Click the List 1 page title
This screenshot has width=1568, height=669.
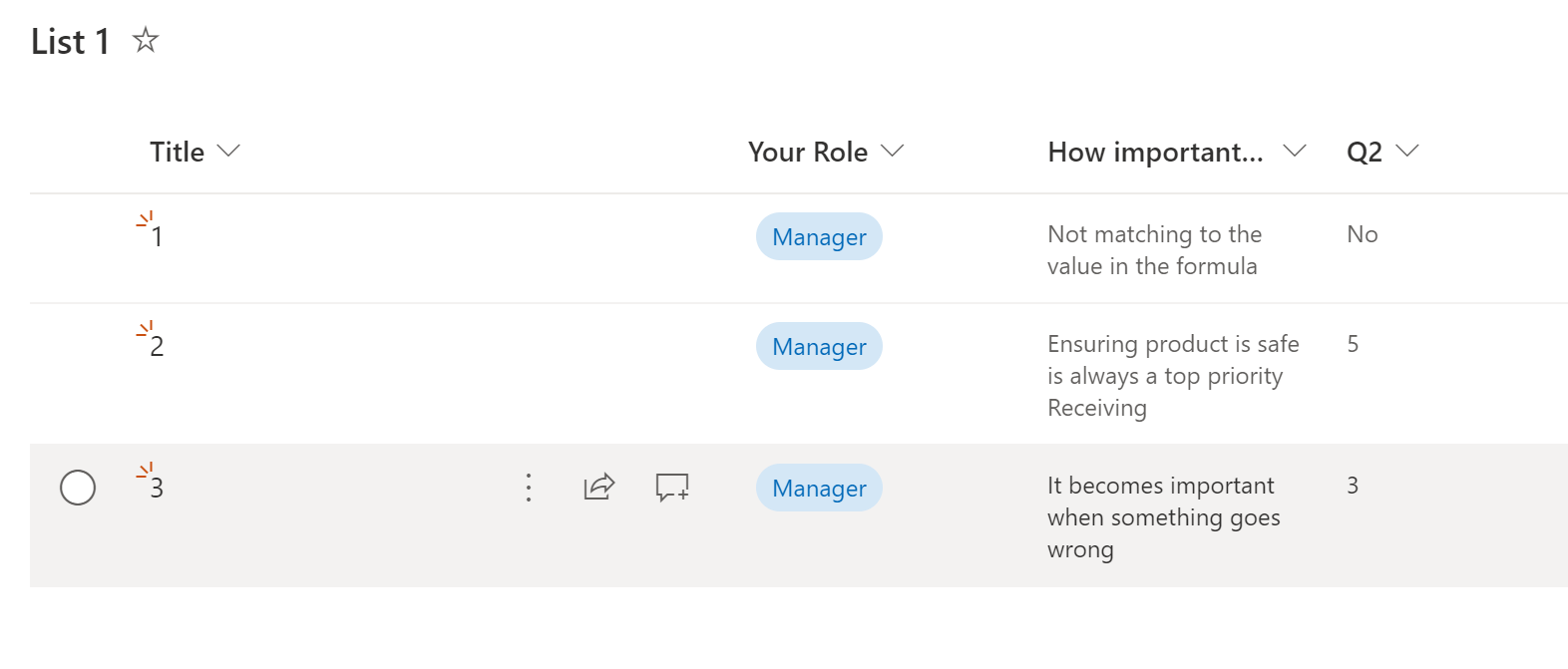(70, 42)
